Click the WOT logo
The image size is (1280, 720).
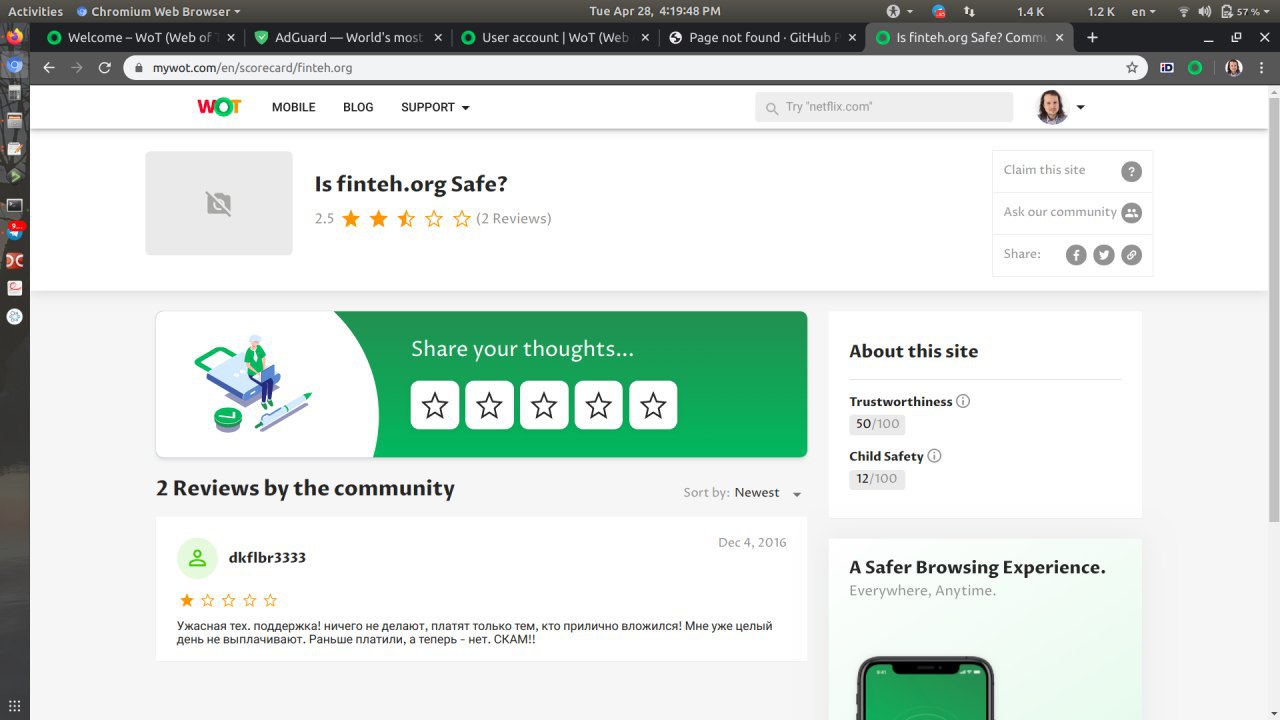pos(219,107)
